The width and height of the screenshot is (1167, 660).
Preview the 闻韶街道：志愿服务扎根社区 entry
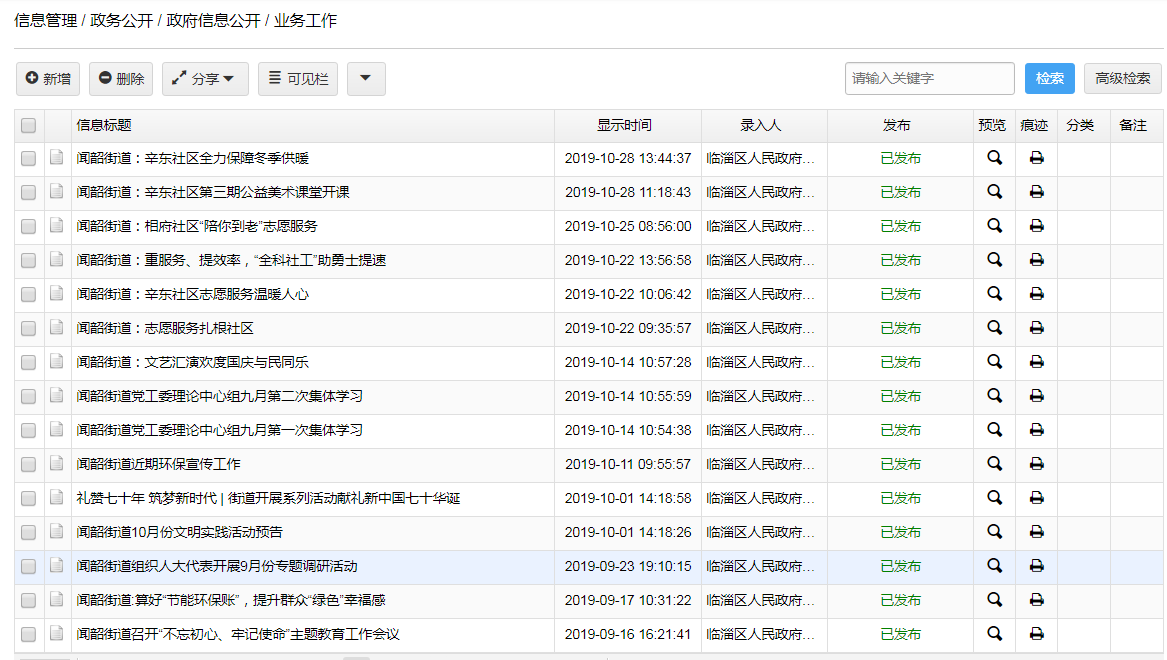(994, 328)
